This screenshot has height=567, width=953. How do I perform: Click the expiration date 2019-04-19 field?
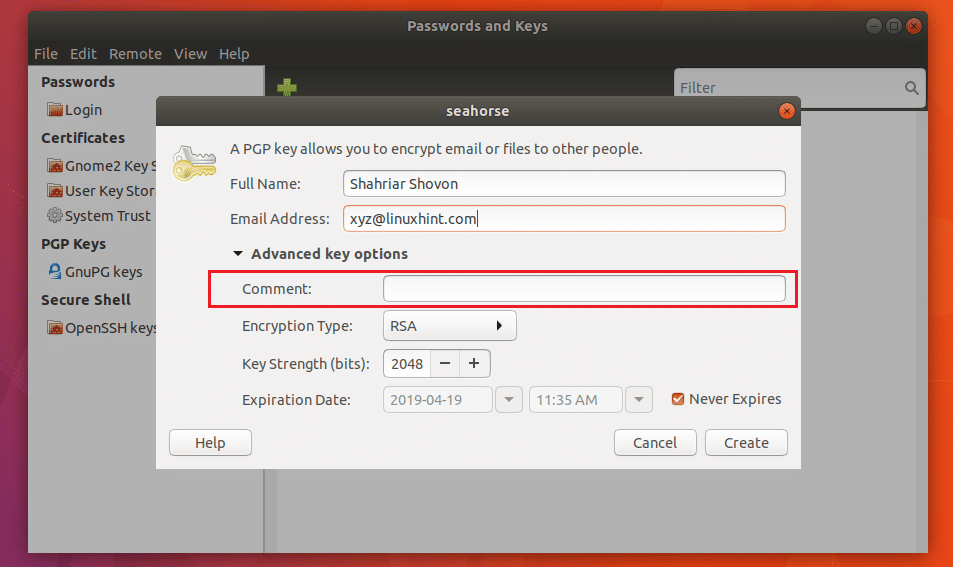(438, 400)
